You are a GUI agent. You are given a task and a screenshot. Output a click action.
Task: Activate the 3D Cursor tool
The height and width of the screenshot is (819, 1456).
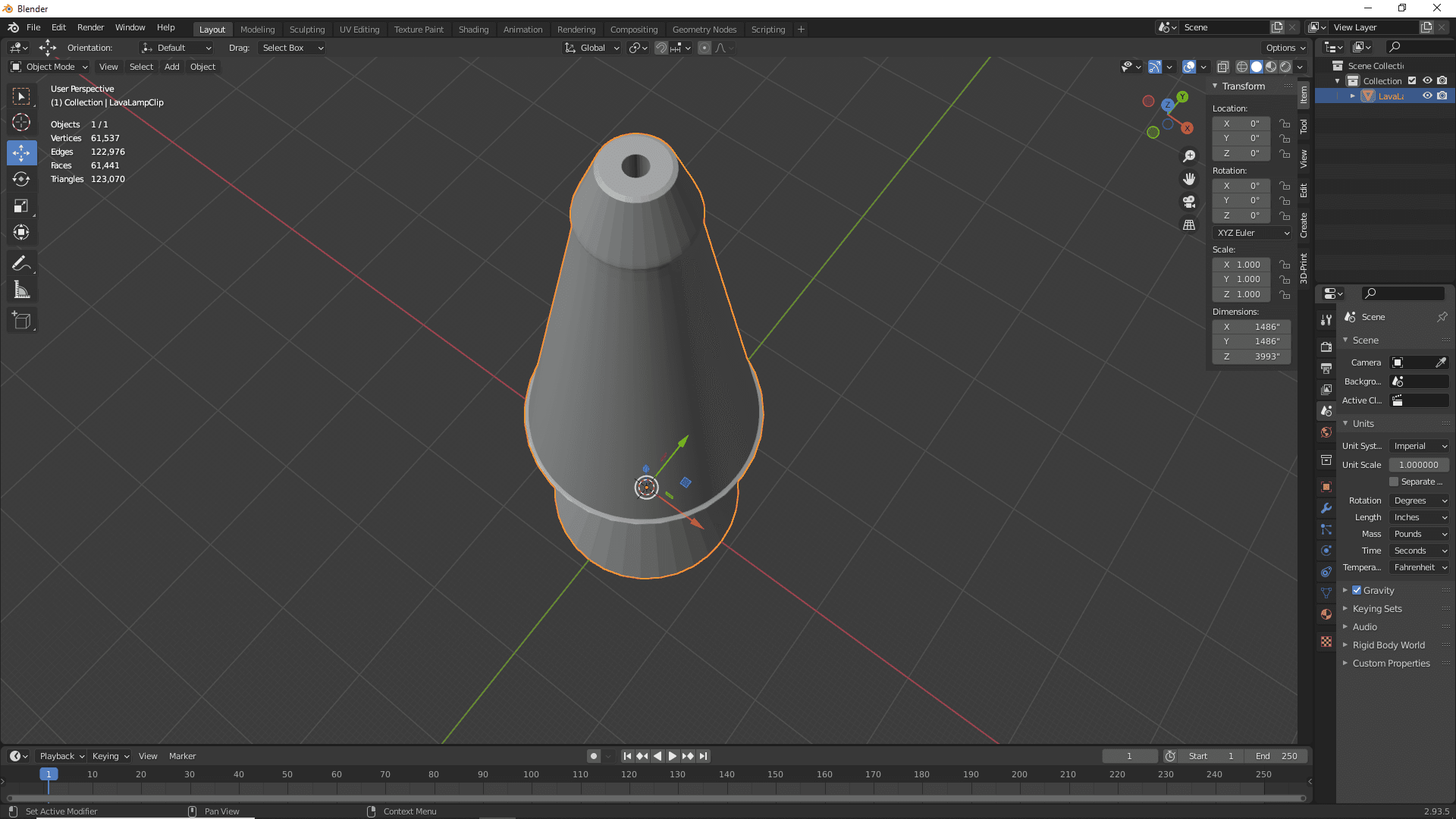[21, 122]
